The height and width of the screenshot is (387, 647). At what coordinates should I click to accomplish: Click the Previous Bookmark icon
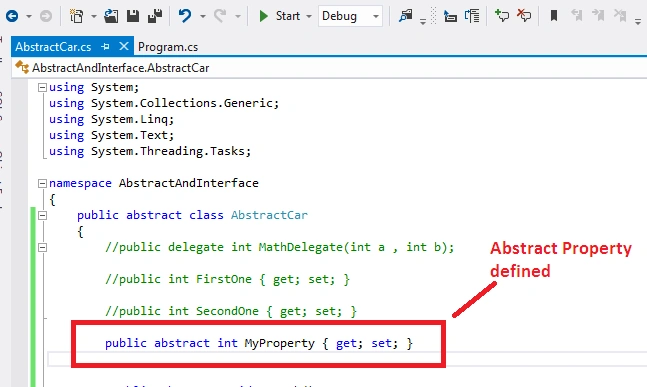point(576,16)
